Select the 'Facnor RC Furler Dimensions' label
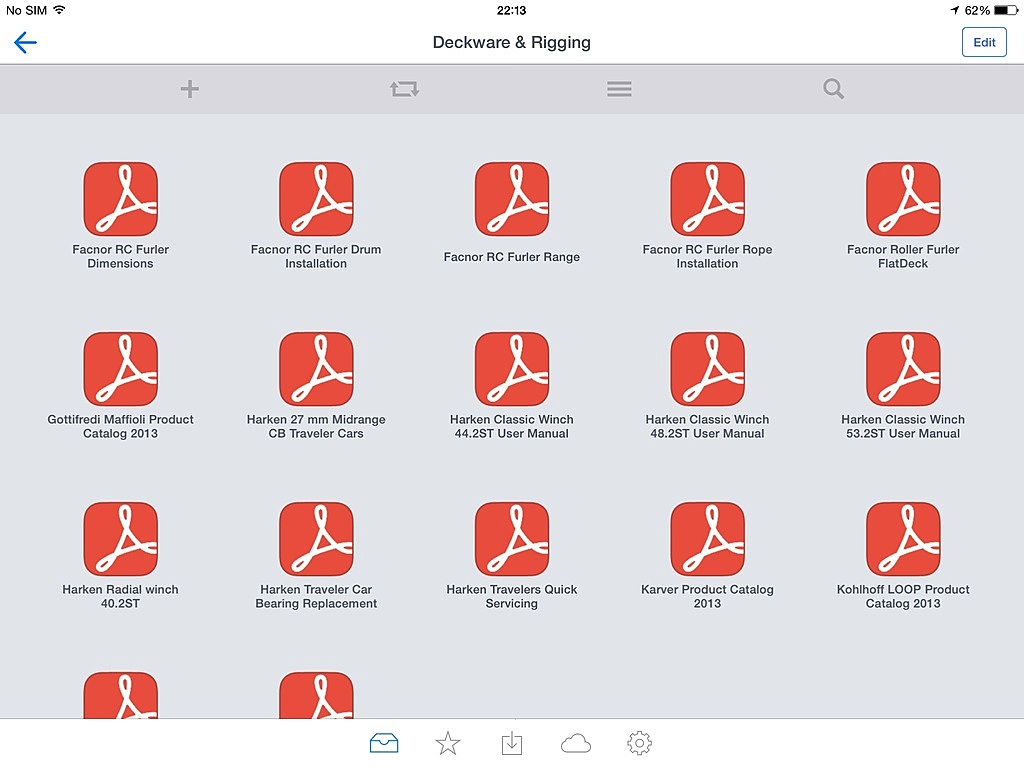 [121, 257]
